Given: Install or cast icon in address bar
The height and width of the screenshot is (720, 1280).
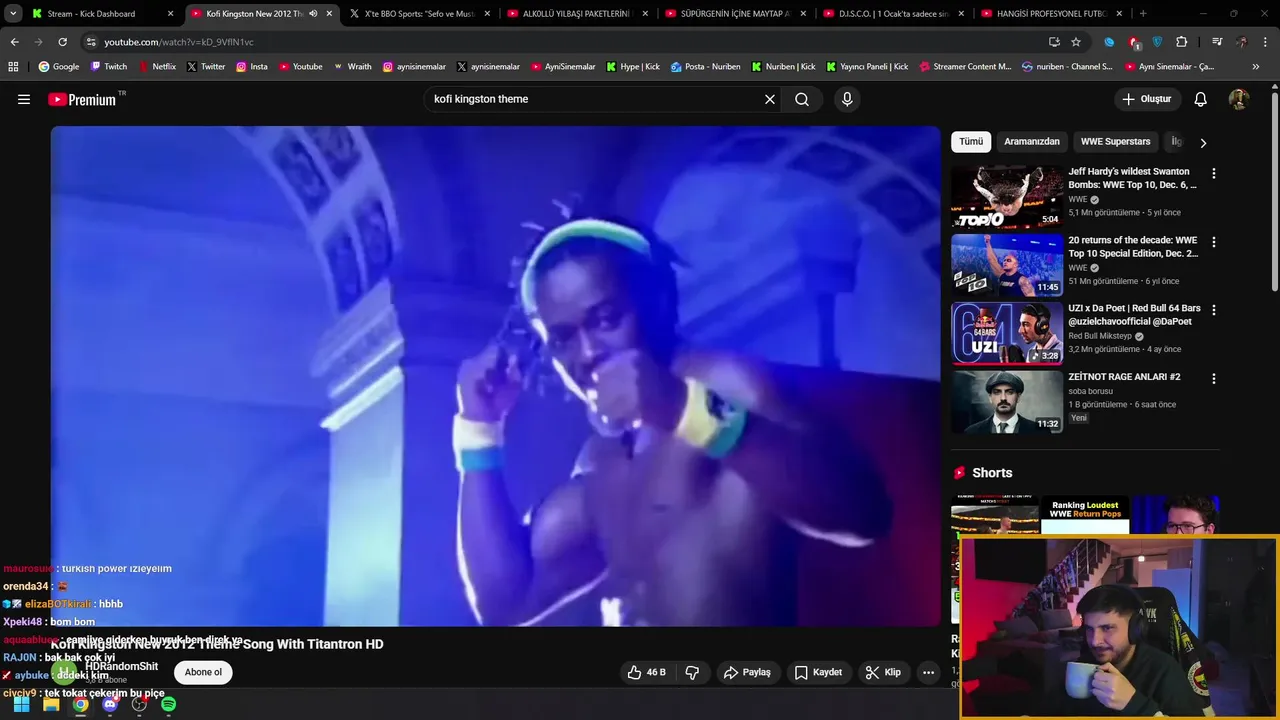Looking at the screenshot, I should point(1054,42).
